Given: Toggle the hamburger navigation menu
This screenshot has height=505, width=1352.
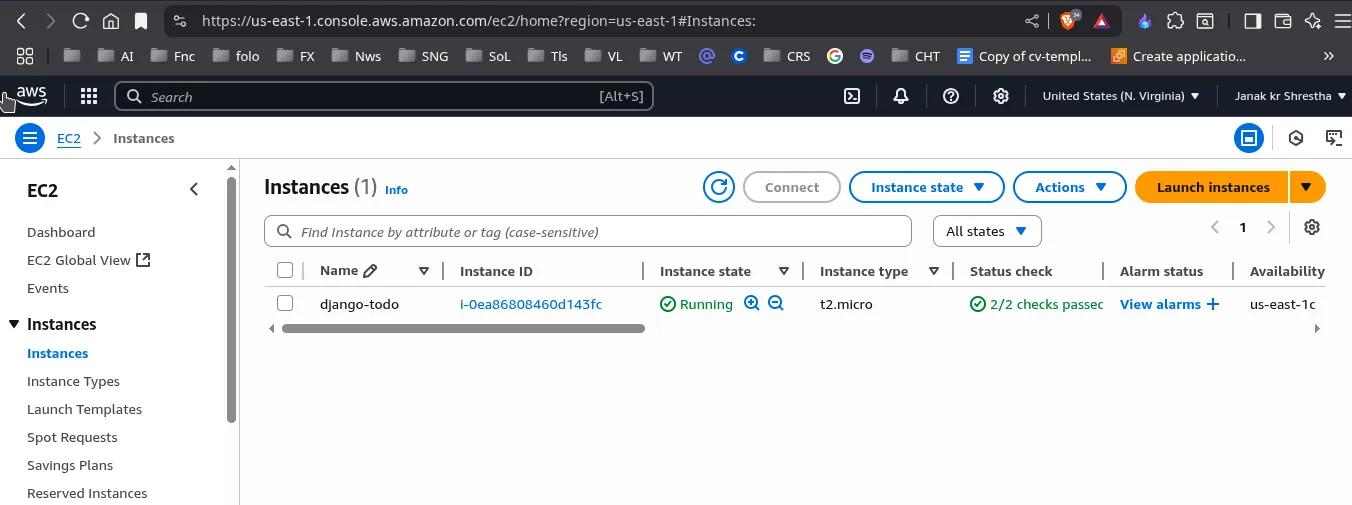Looking at the screenshot, I should (x=30, y=138).
